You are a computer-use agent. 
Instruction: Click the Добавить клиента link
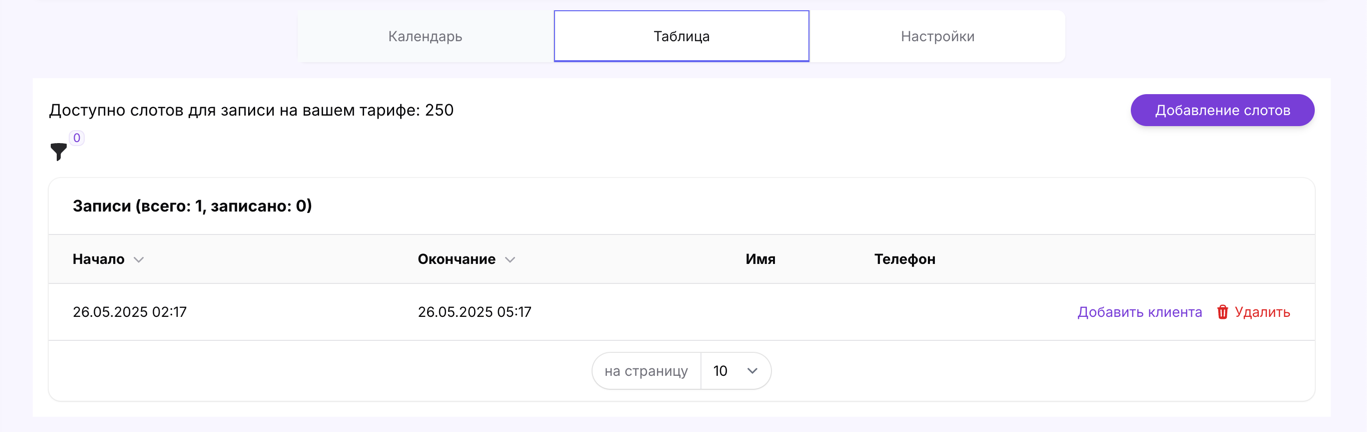tap(1139, 312)
